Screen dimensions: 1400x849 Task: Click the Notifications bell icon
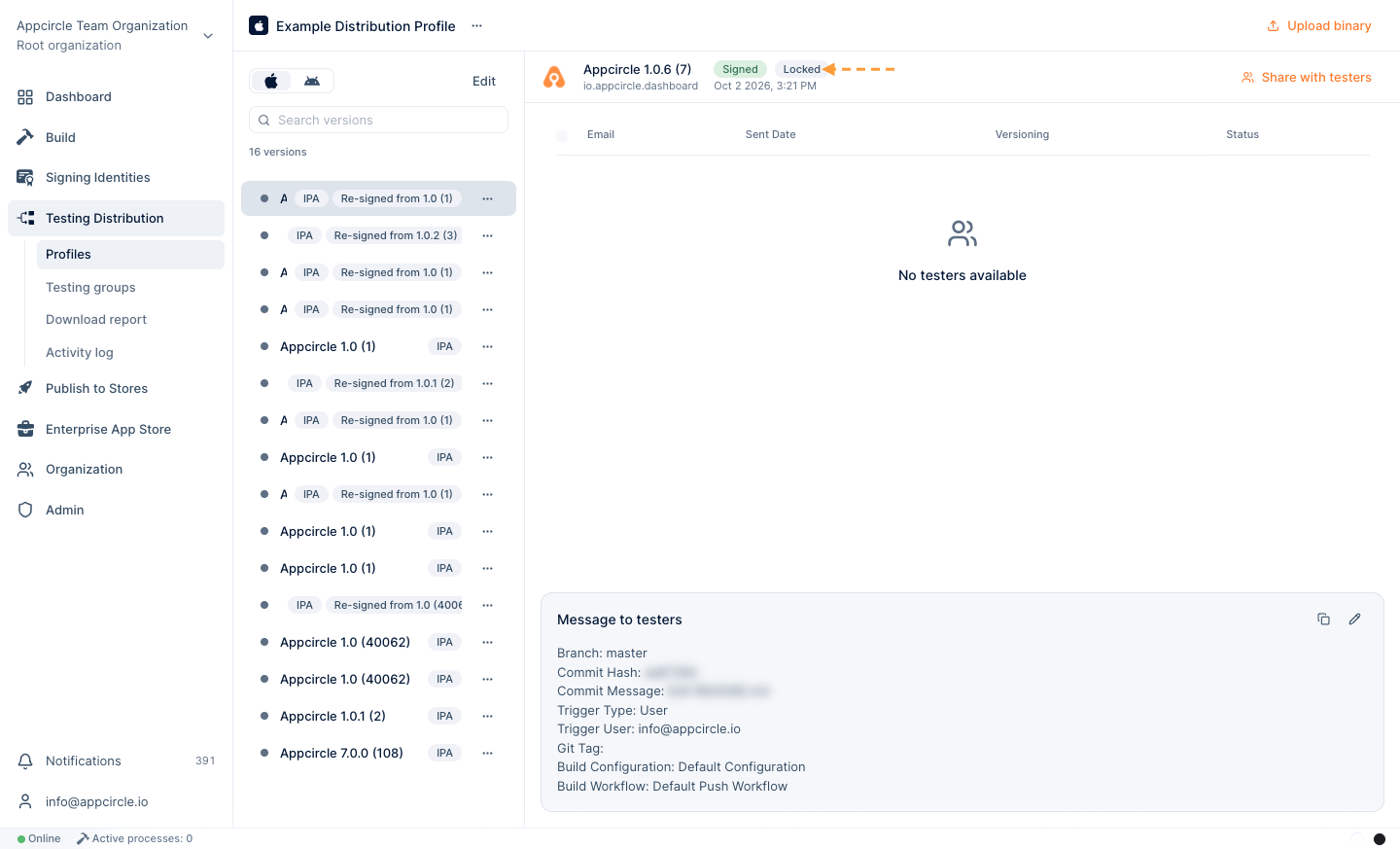(x=25, y=761)
